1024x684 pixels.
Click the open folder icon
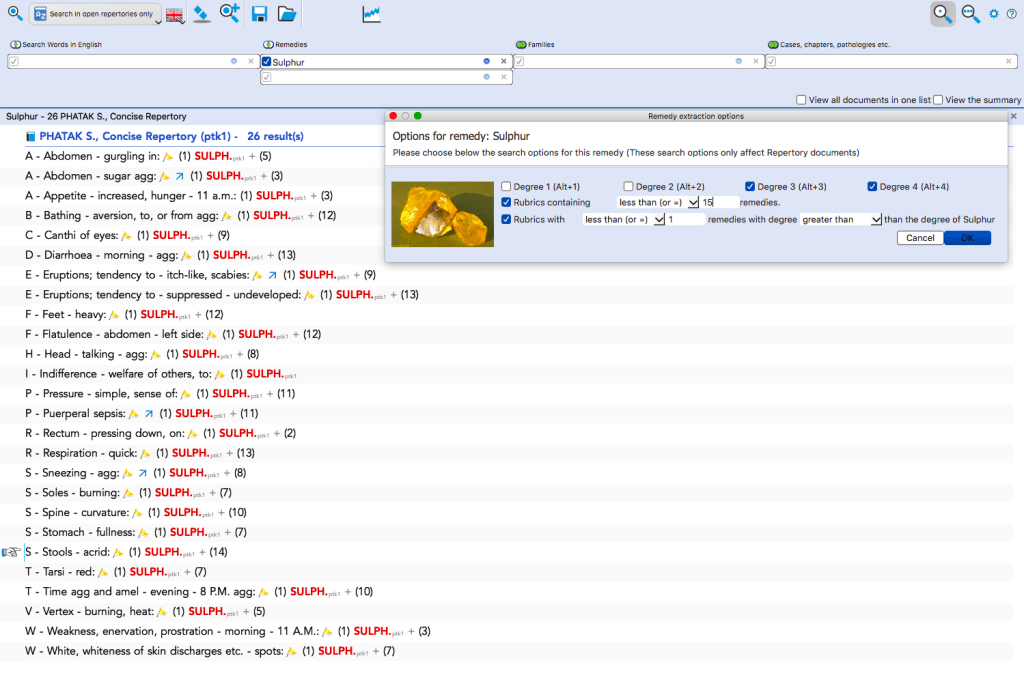click(x=287, y=14)
